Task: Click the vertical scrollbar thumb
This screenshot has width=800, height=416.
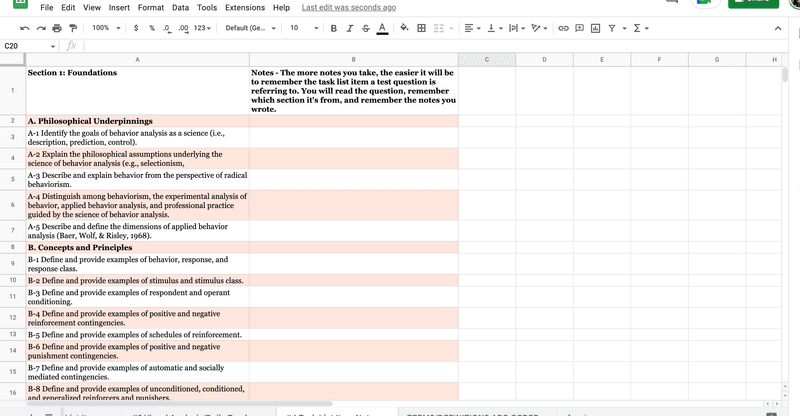Action: pos(785,74)
